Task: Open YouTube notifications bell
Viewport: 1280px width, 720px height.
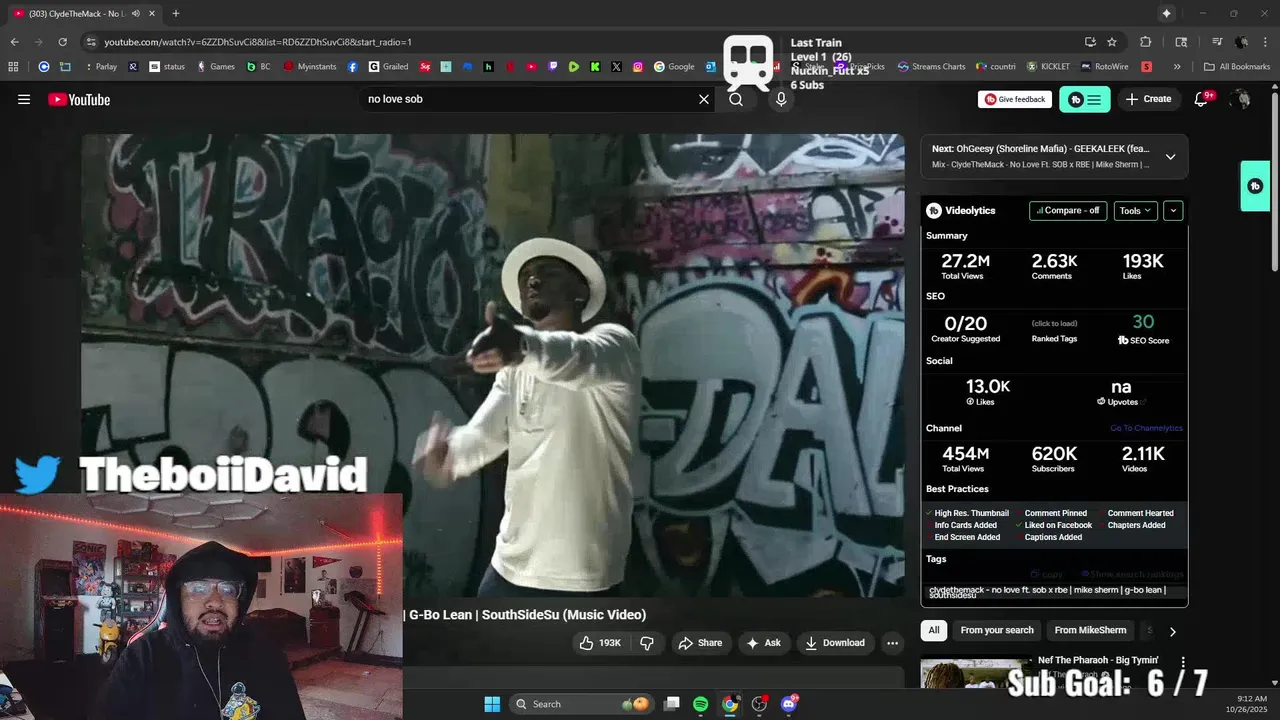Action: (1202, 99)
